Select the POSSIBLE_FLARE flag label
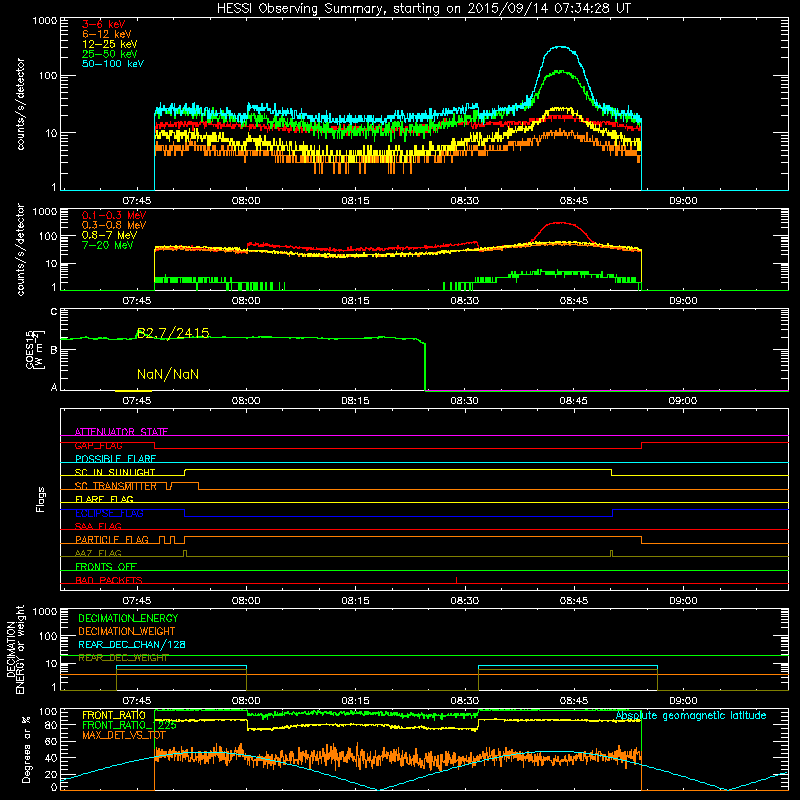The width and height of the screenshot is (800, 800). coord(115,459)
